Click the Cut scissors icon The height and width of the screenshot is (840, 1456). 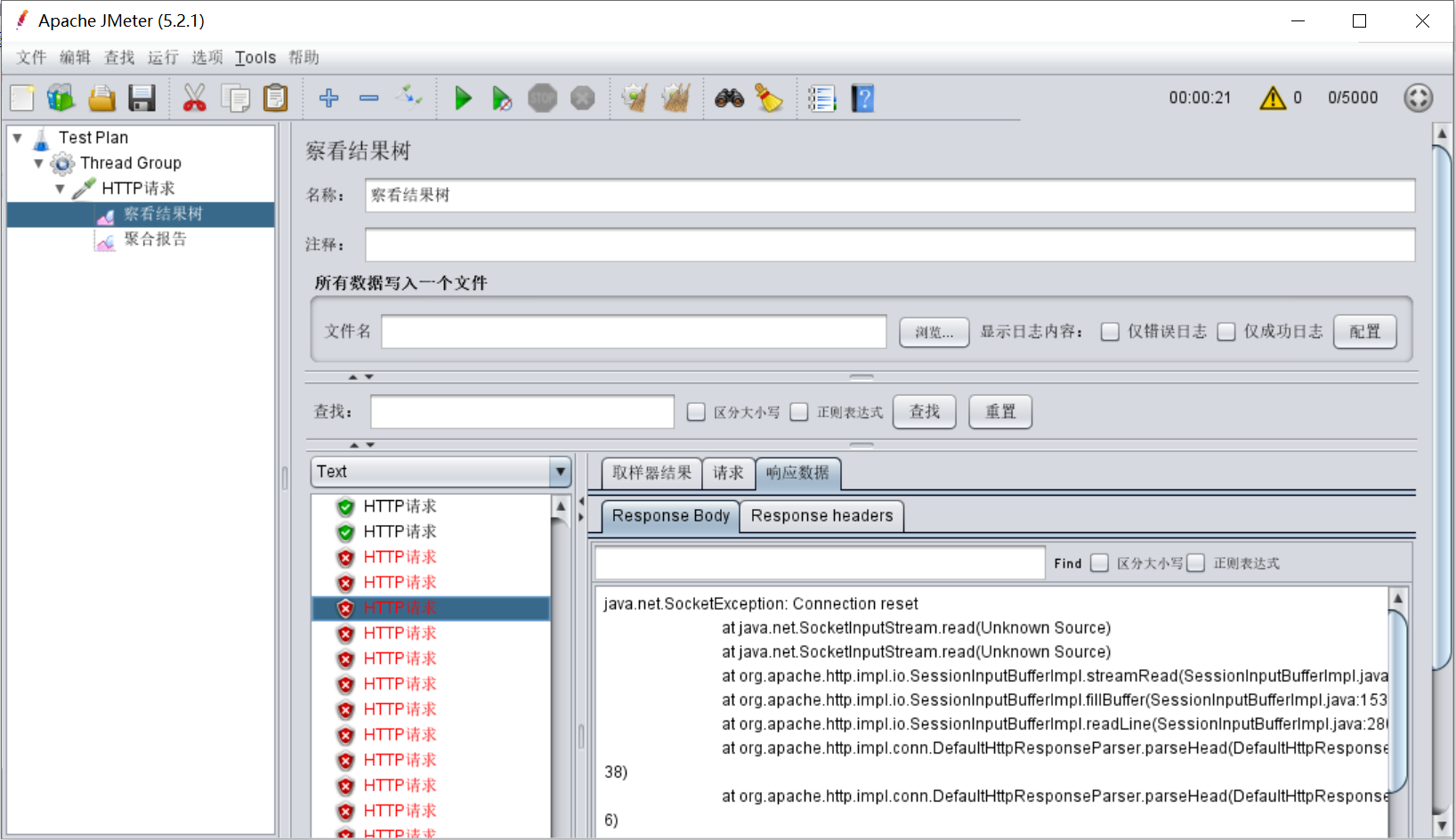tap(194, 98)
